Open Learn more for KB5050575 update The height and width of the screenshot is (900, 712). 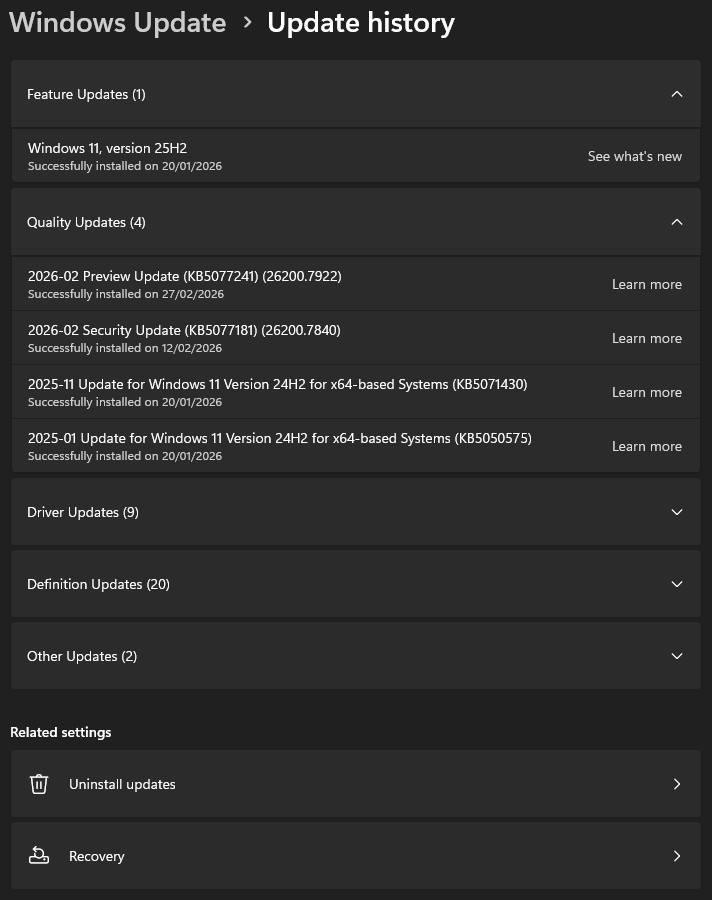pyautogui.click(x=646, y=446)
